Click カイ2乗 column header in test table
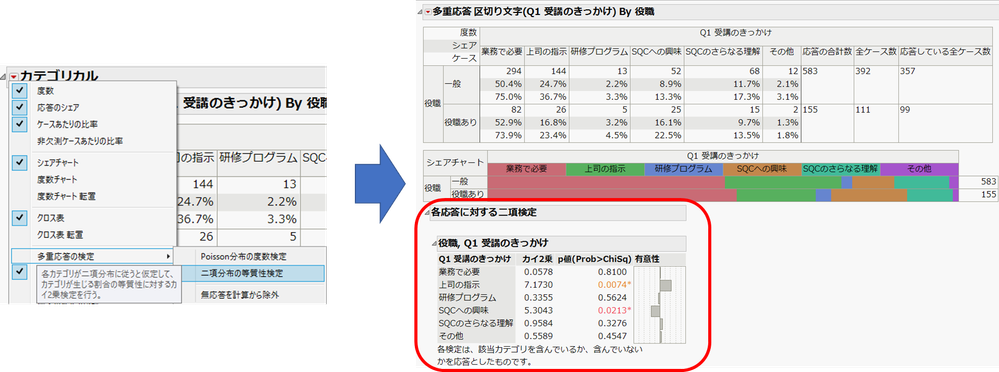 tap(538, 259)
